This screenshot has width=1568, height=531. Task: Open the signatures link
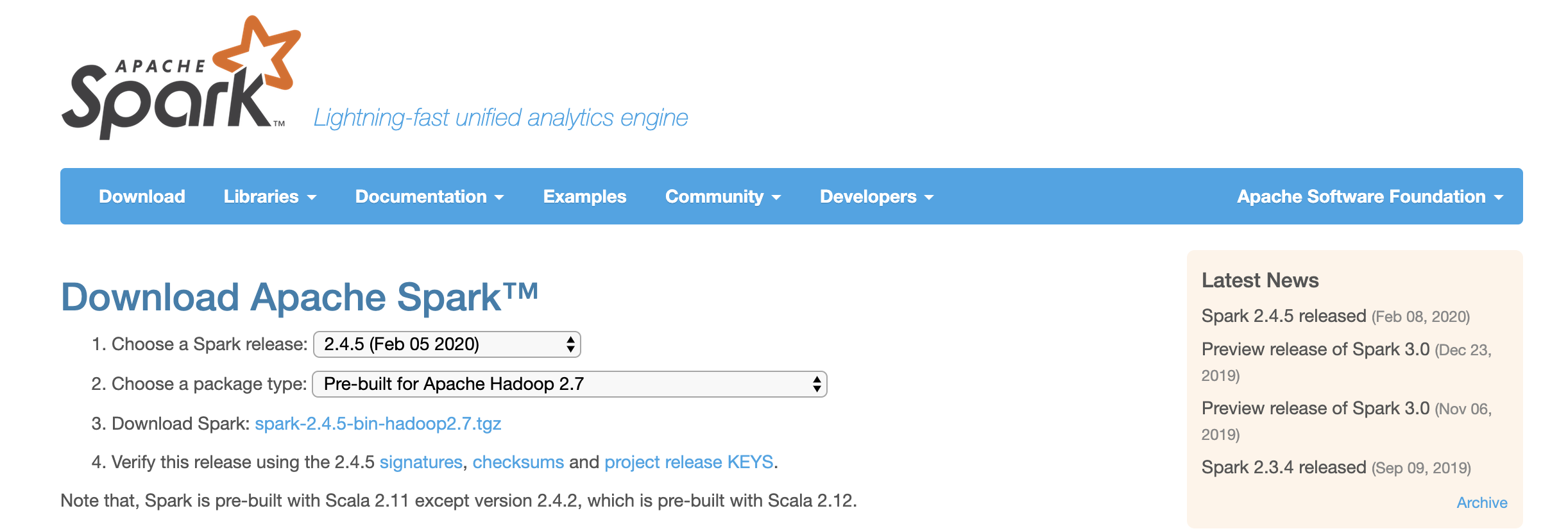421,462
